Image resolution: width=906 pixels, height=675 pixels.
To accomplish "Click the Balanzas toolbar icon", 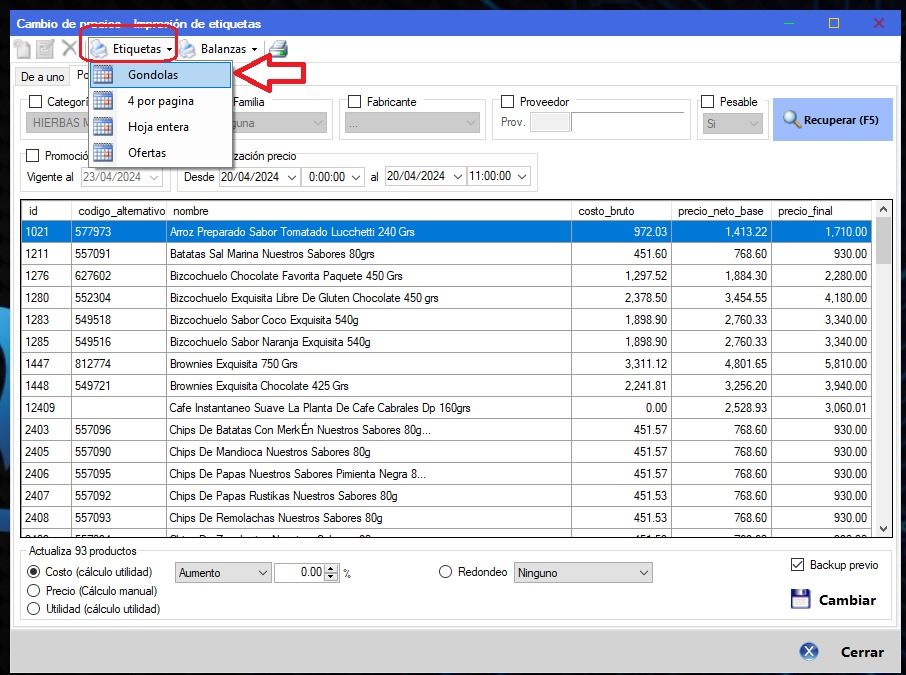I will click(x=187, y=49).
